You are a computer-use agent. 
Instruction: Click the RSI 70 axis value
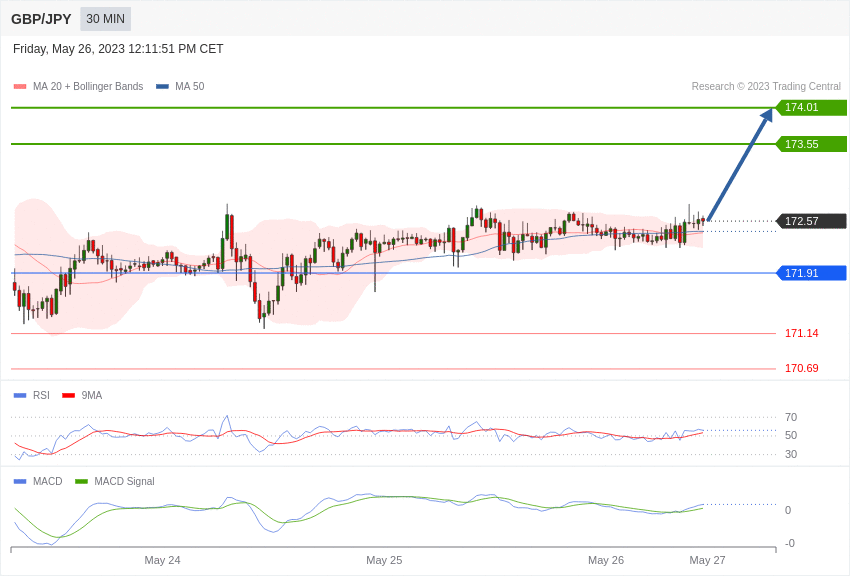click(791, 417)
